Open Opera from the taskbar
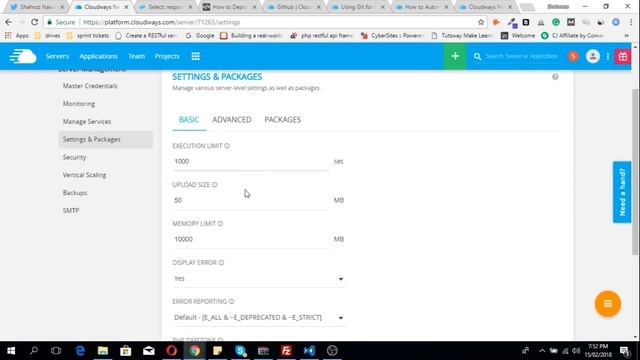The image size is (640, 360). [x=171, y=351]
